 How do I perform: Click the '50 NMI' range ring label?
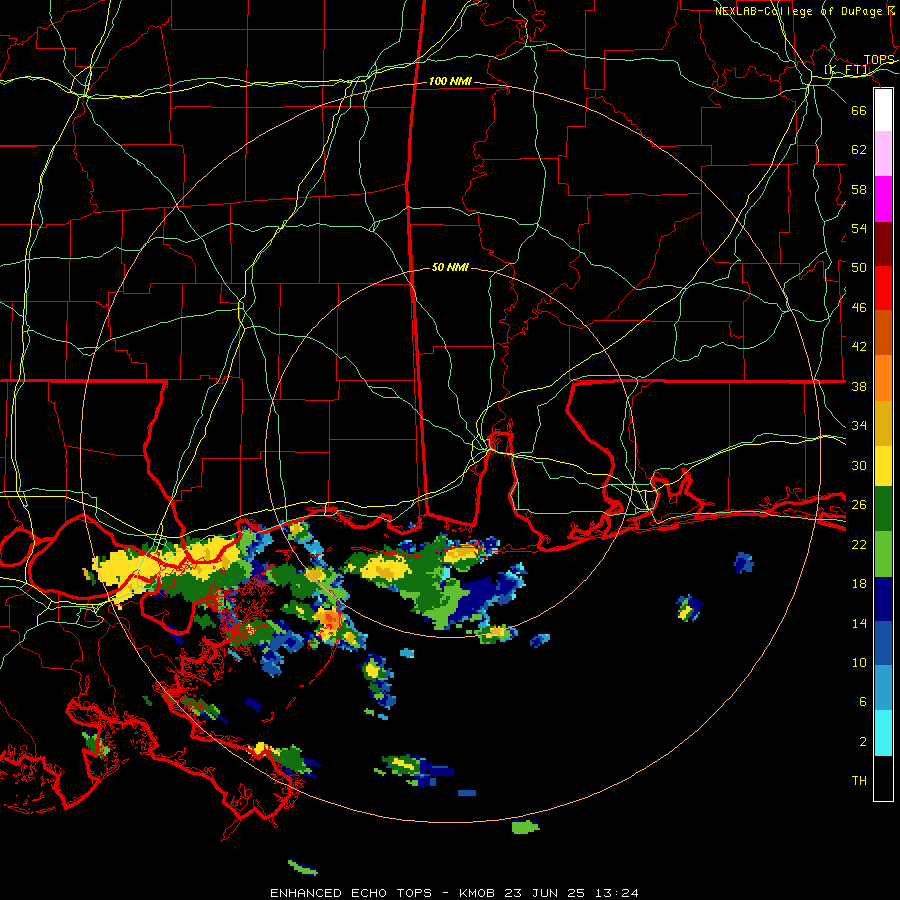pos(450,267)
